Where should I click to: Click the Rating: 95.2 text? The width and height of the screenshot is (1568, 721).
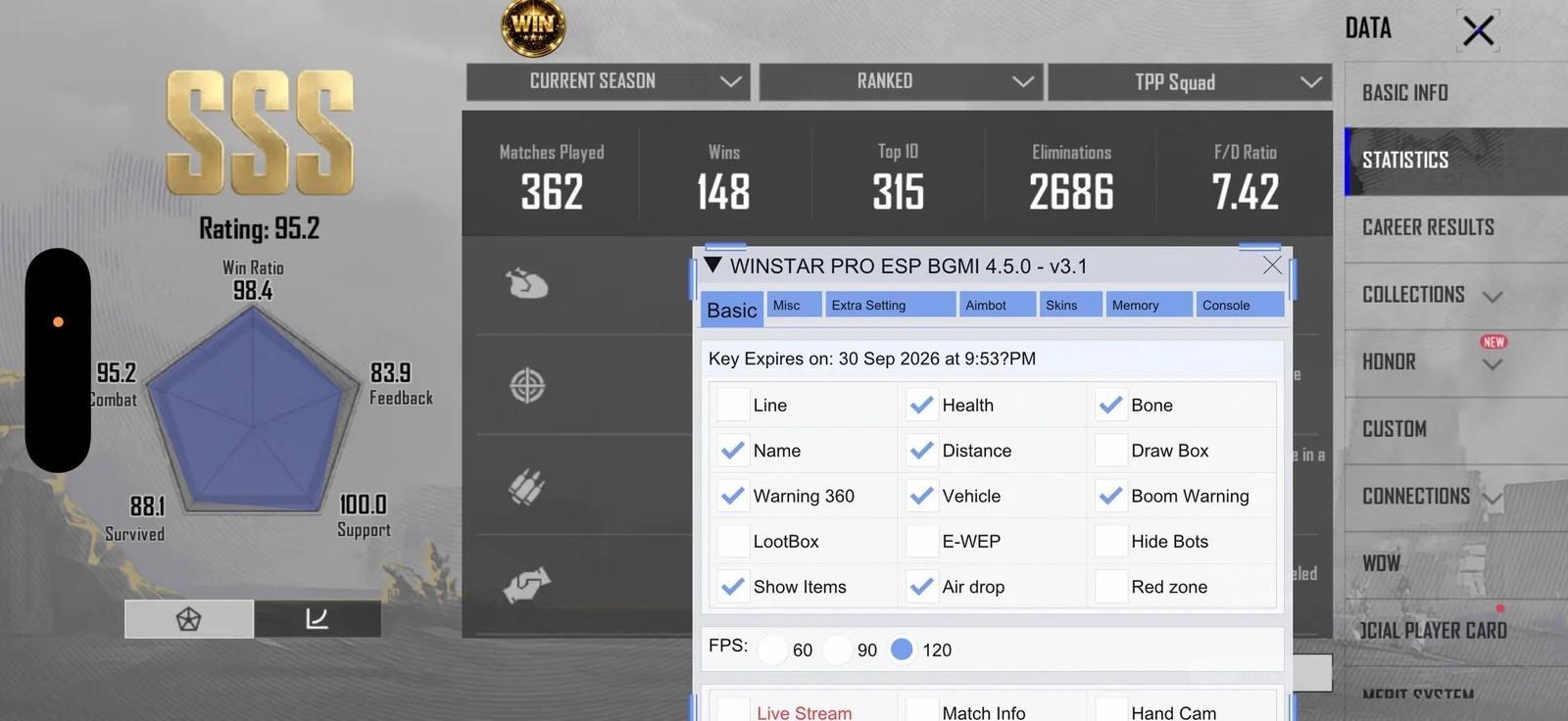(260, 229)
